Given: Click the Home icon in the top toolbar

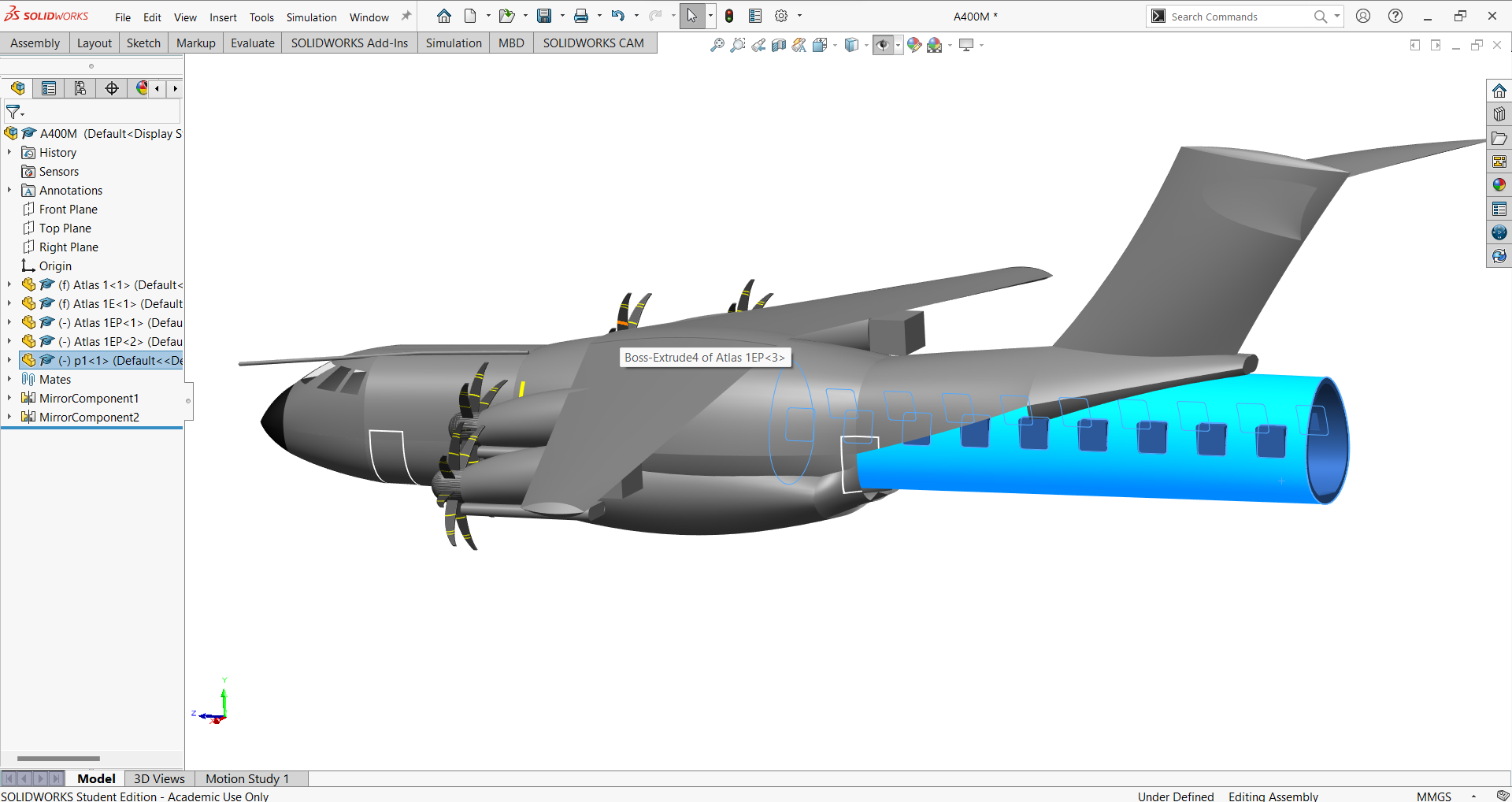Looking at the screenshot, I should click(x=444, y=16).
